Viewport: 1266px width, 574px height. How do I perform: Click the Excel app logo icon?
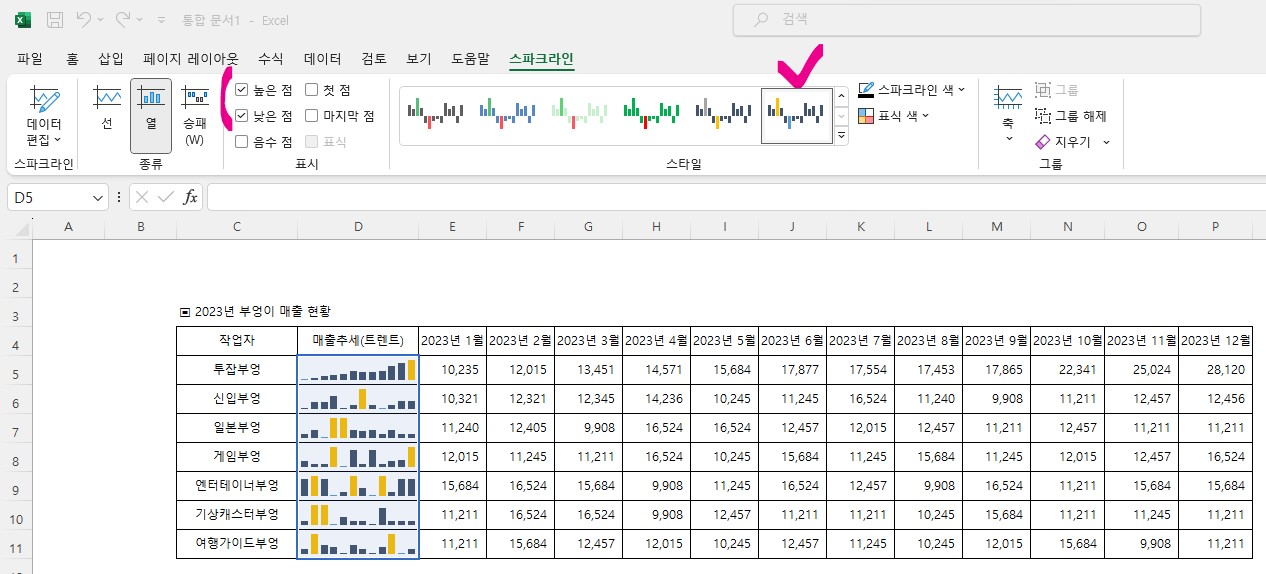(22, 19)
